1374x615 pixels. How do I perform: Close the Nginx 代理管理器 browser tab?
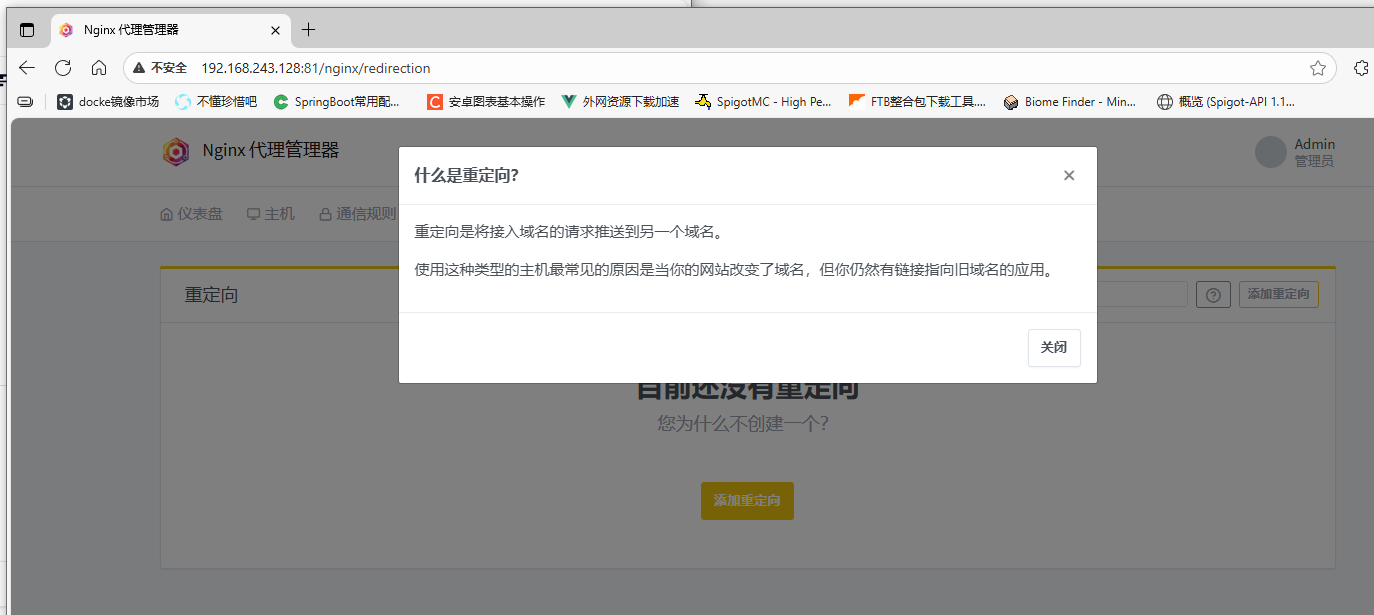click(x=276, y=30)
